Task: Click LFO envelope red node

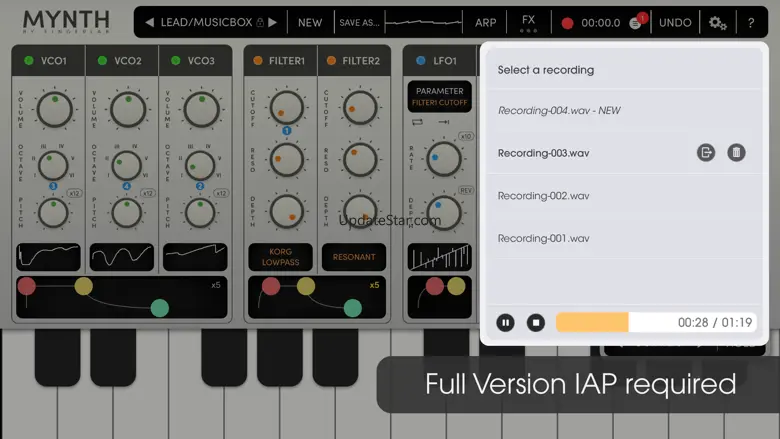Action: pyautogui.click(x=434, y=286)
